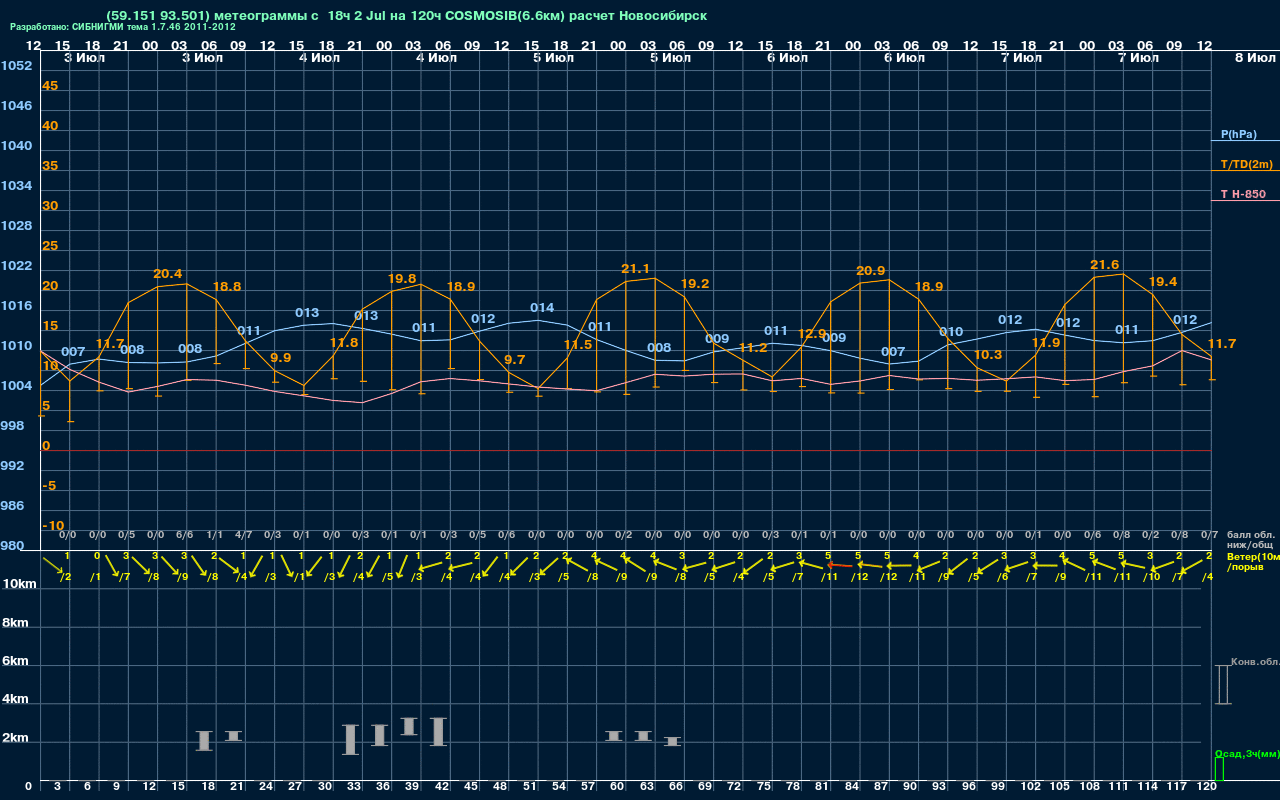Select the cloud layer bar above hour 66

pos(673,741)
